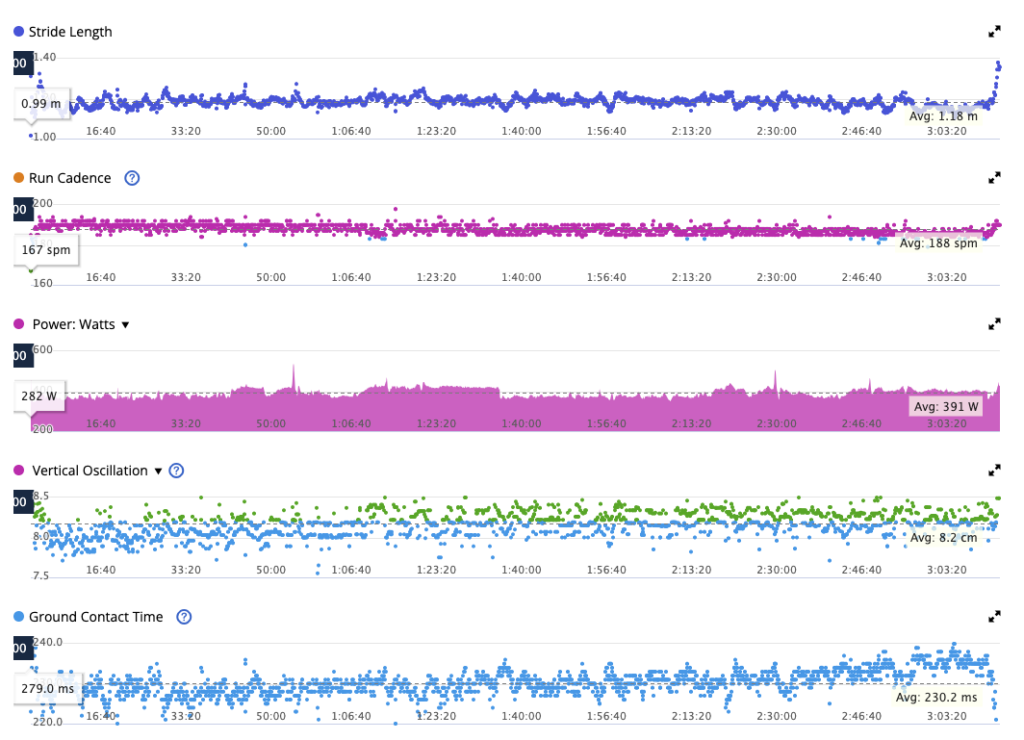Click 1:23:20 on the Power chart time axis
This screenshot has width=1024, height=740.
pos(436,424)
